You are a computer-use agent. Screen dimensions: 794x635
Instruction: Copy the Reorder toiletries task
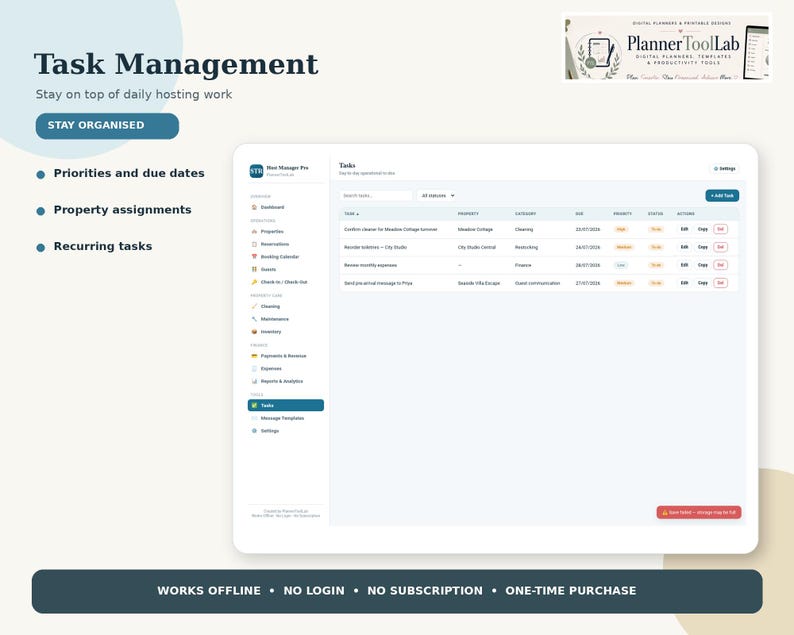pos(702,247)
